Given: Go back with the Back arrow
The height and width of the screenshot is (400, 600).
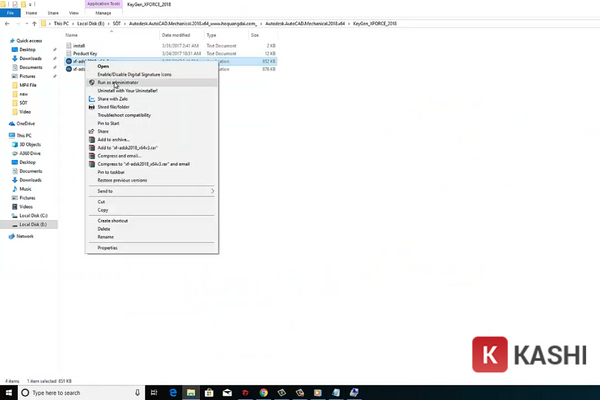Looking at the screenshot, I should click(7, 24).
